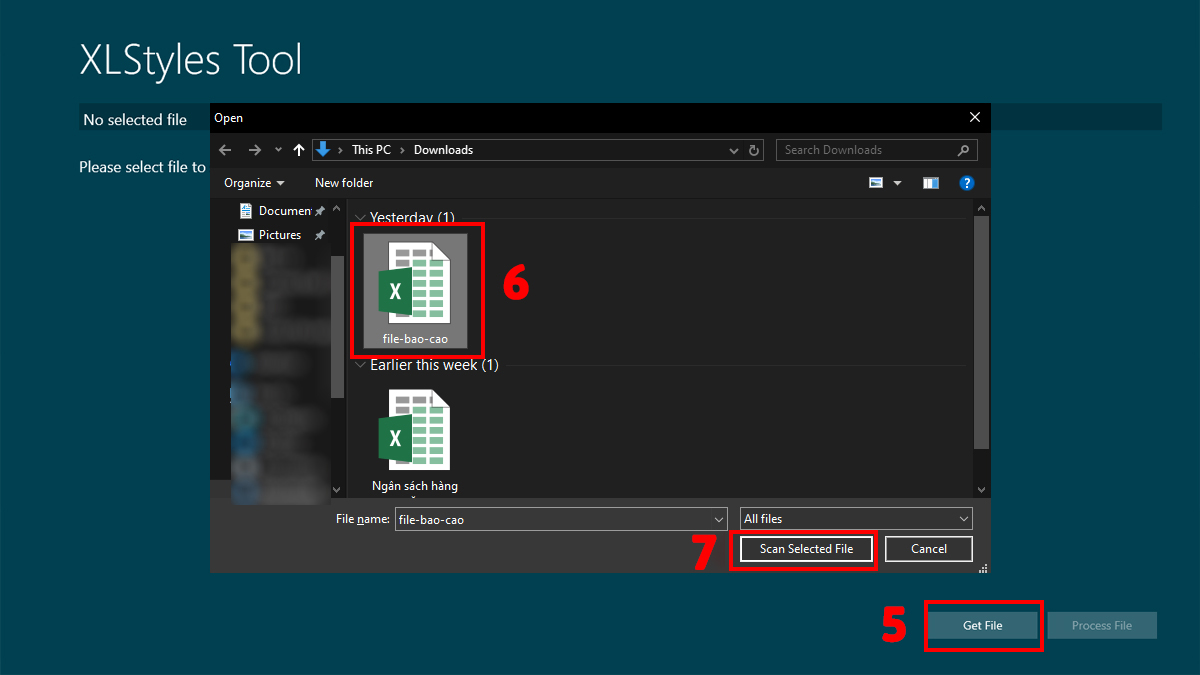The width and height of the screenshot is (1200, 675).
Task: Navigate to This PC via the breadcrumb
Action: (x=371, y=149)
